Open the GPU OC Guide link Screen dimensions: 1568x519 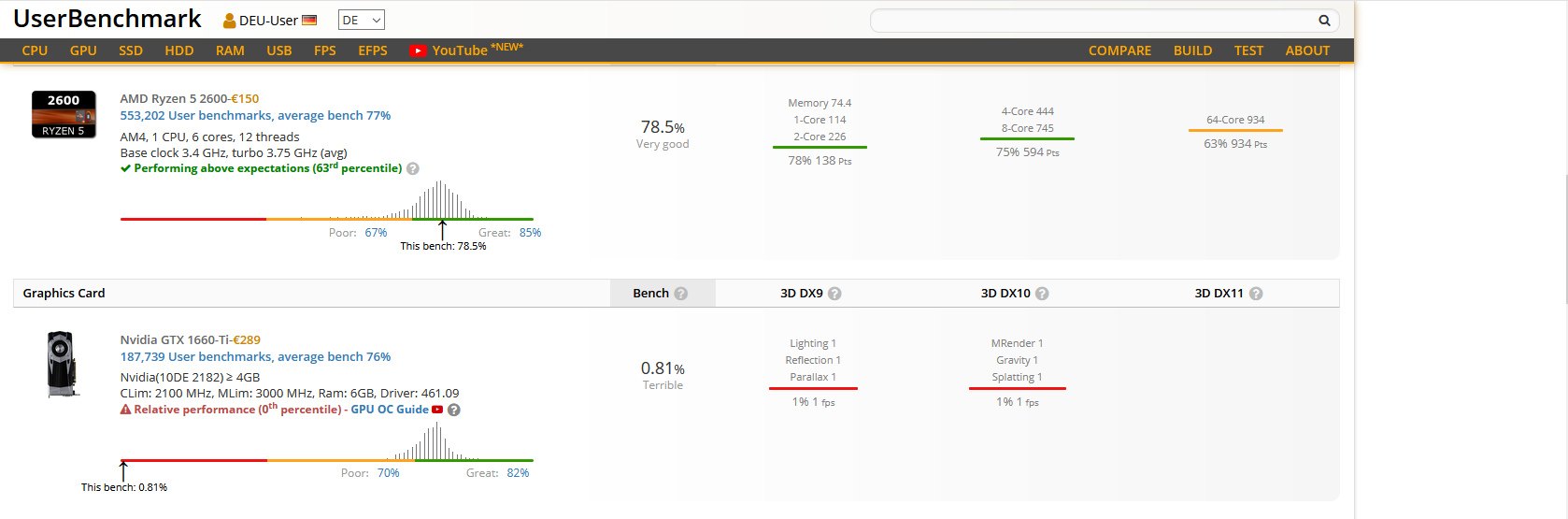[390, 410]
